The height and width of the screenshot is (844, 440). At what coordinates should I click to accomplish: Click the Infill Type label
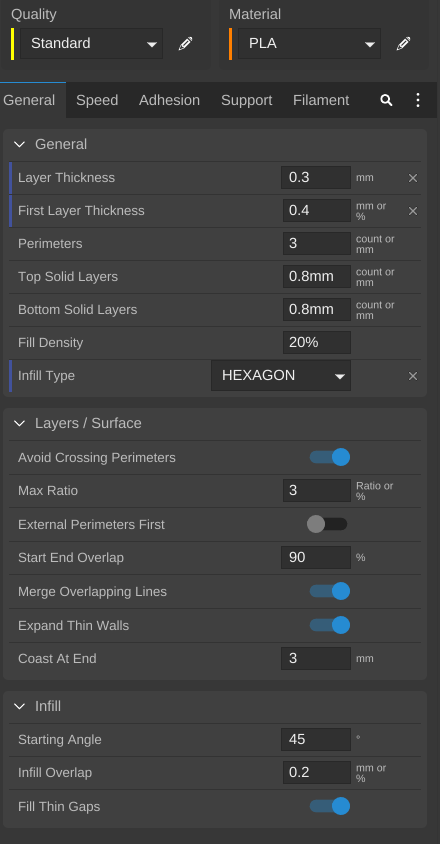coord(46,376)
